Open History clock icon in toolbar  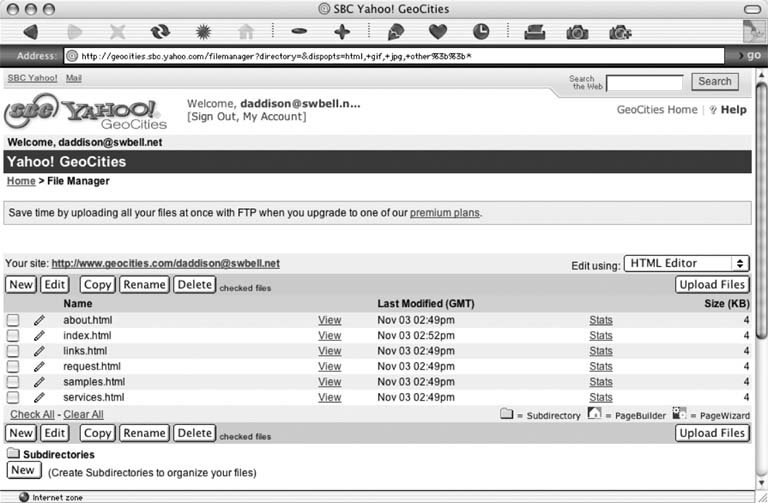click(481, 32)
